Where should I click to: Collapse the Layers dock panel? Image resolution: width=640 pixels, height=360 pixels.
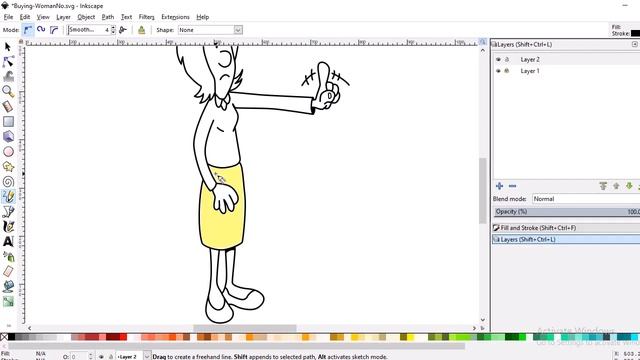(635, 44)
